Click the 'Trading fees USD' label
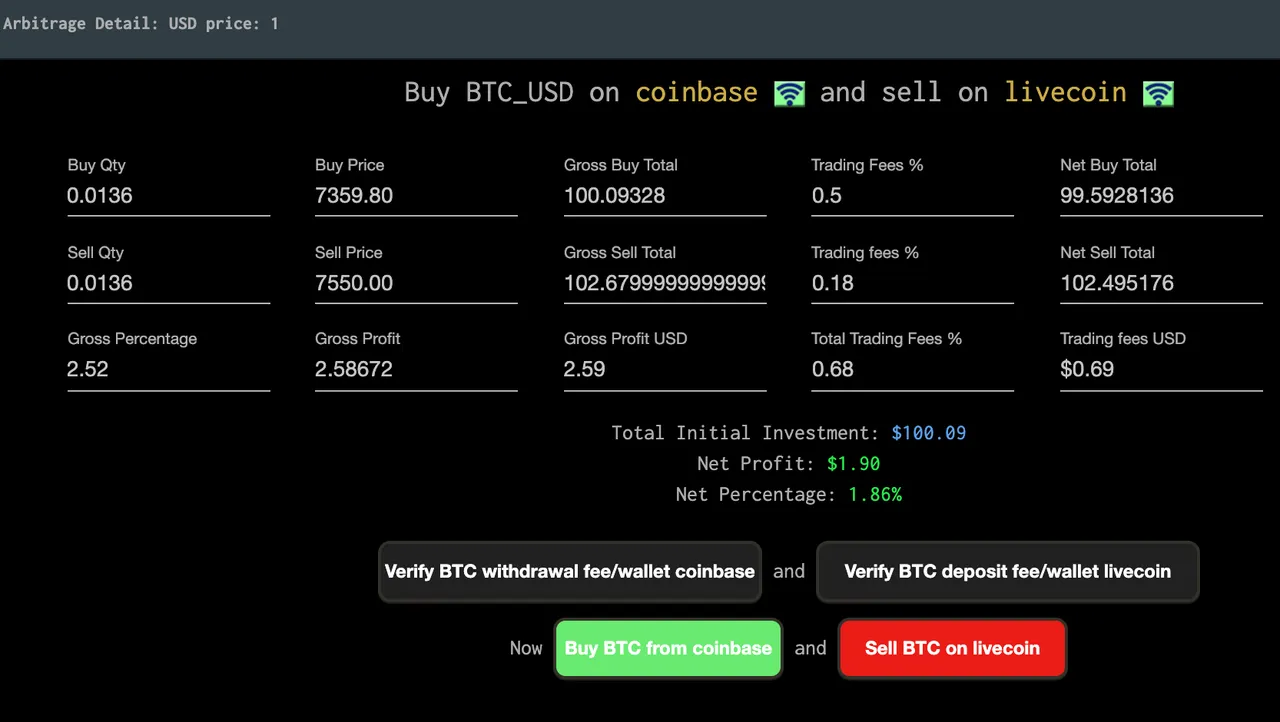 1123,339
